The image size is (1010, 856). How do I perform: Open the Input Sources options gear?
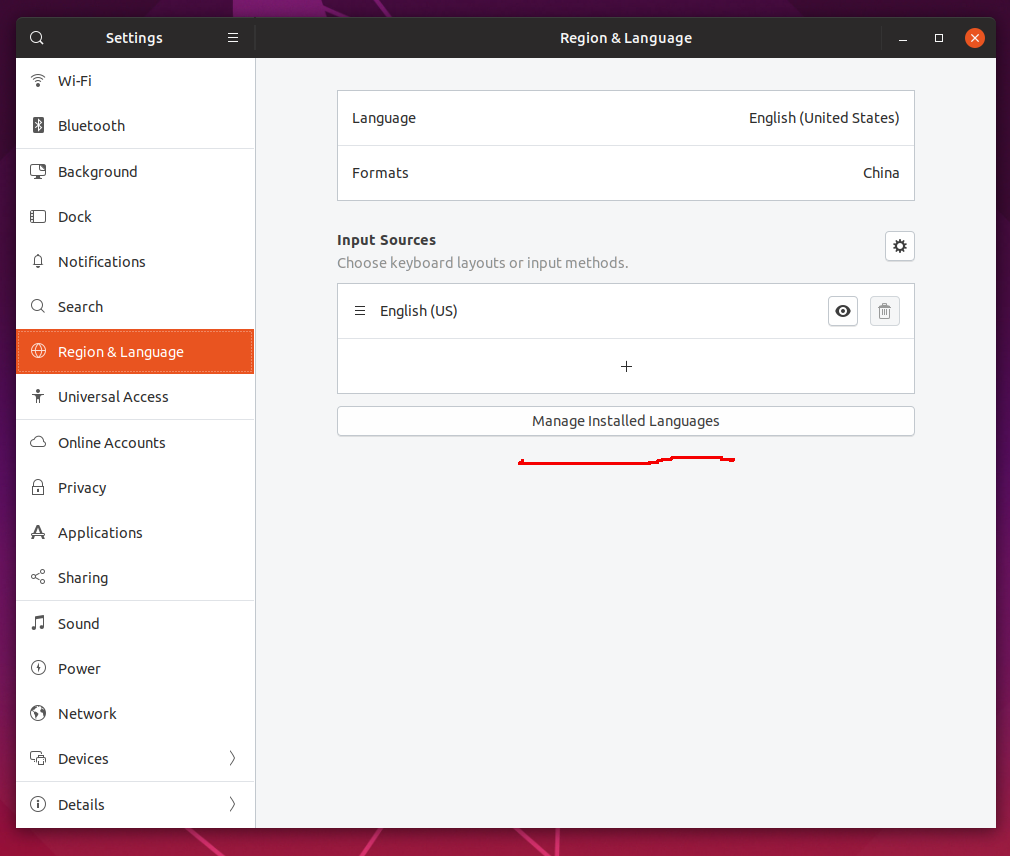click(899, 245)
